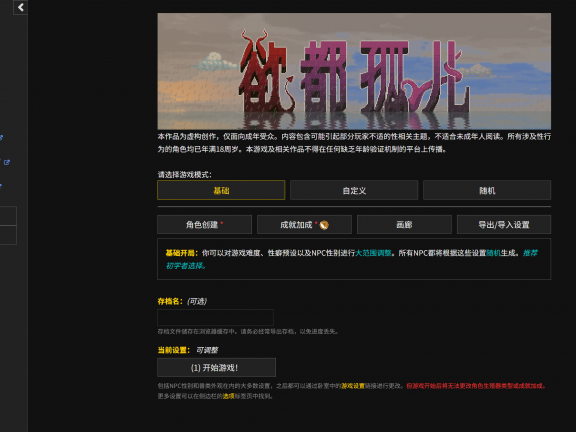Click the 请选择游戏模式 label
The height and width of the screenshot is (432, 576).
pos(184,174)
